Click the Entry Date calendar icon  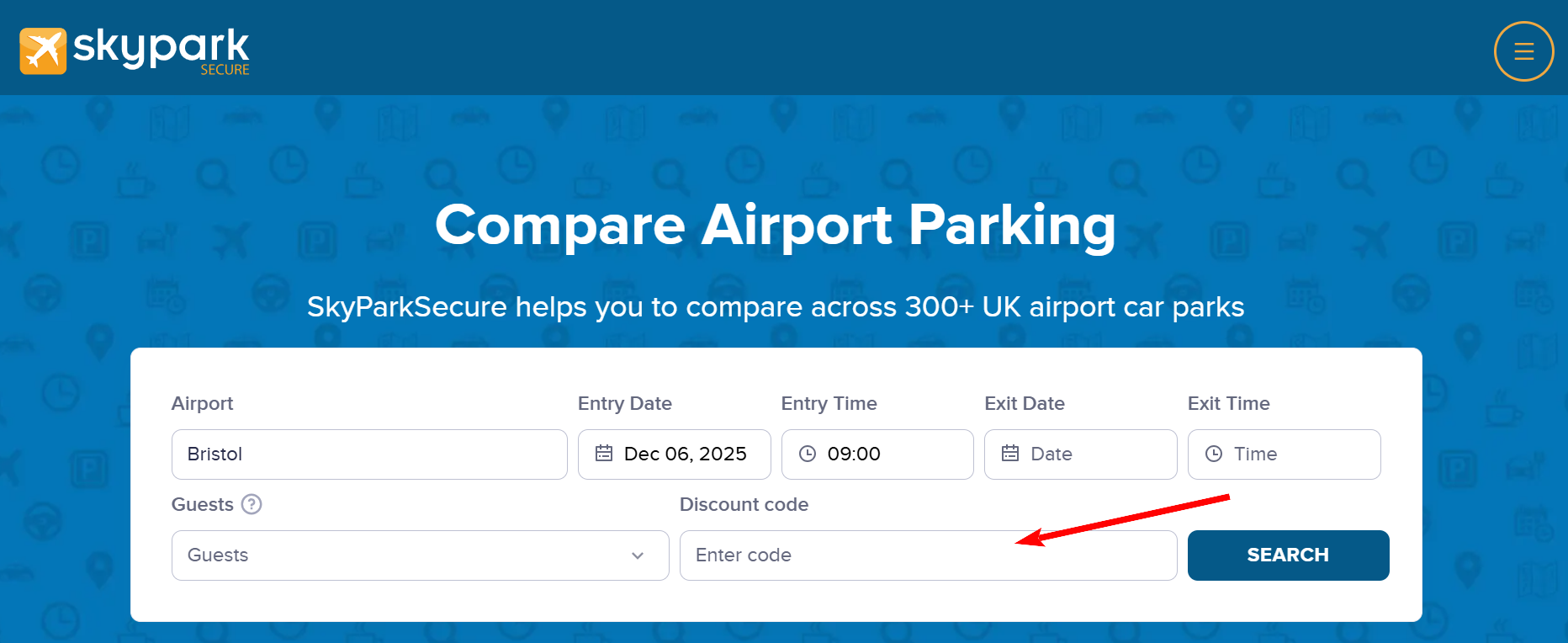pyautogui.click(x=604, y=454)
